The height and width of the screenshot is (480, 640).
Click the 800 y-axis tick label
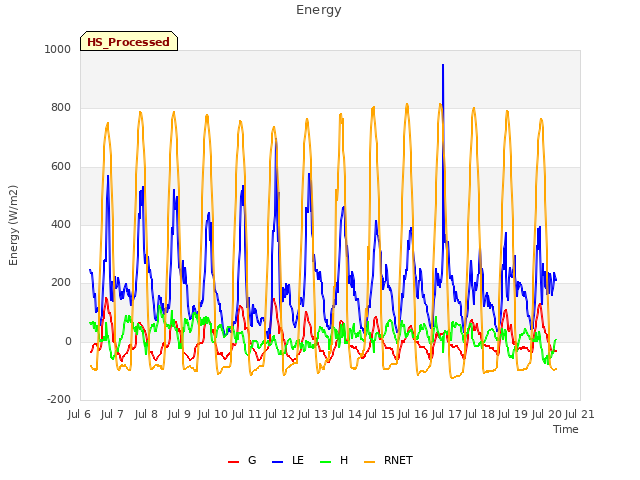click(x=61, y=108)
